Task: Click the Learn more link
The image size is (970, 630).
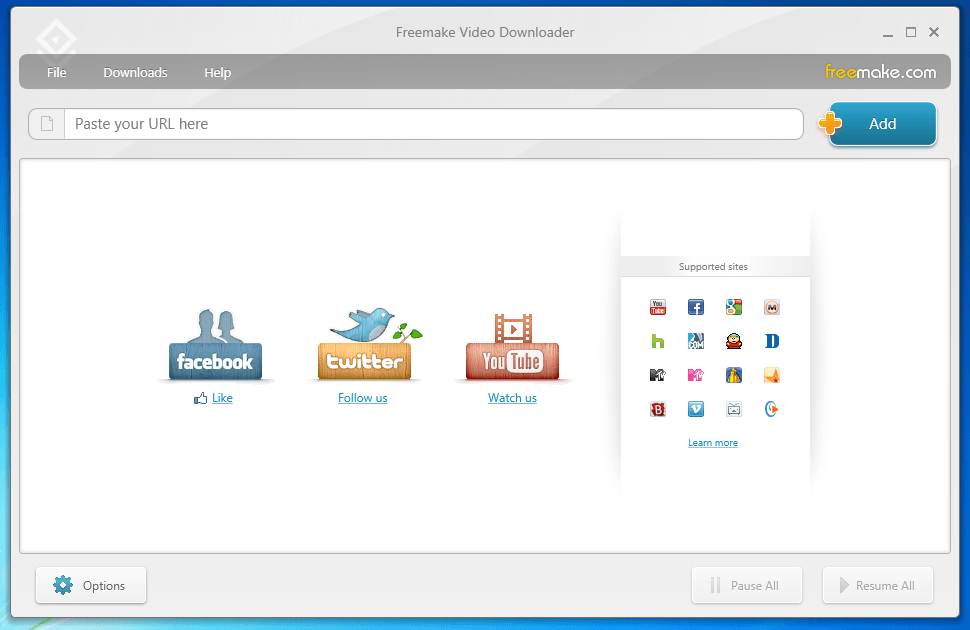Action: click(713, 442)
